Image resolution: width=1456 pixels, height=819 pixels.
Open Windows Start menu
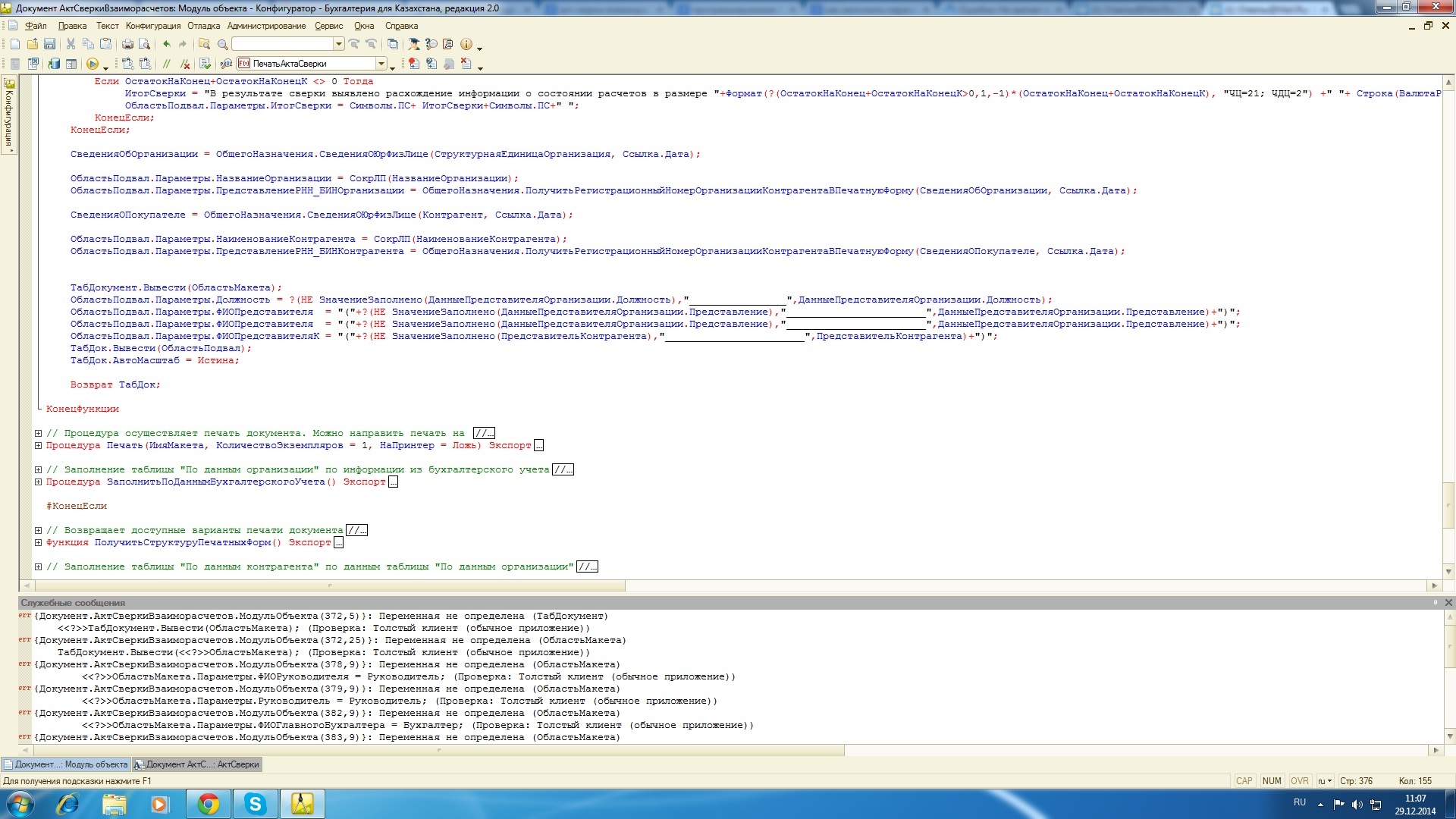[20, 804]
